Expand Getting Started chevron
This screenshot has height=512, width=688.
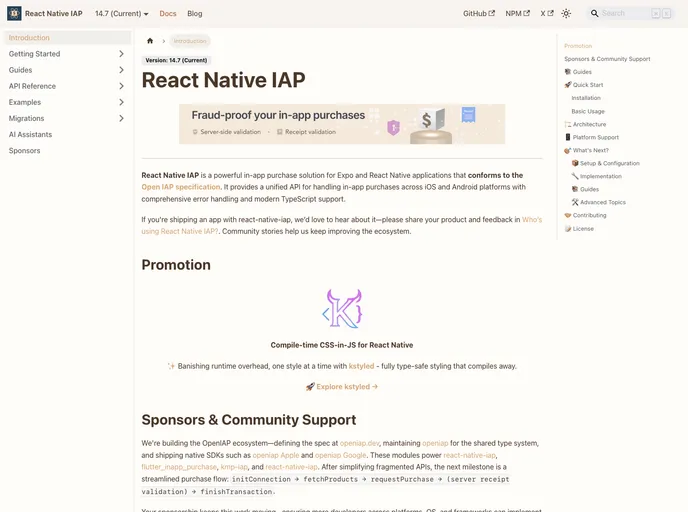pos(122,54)
